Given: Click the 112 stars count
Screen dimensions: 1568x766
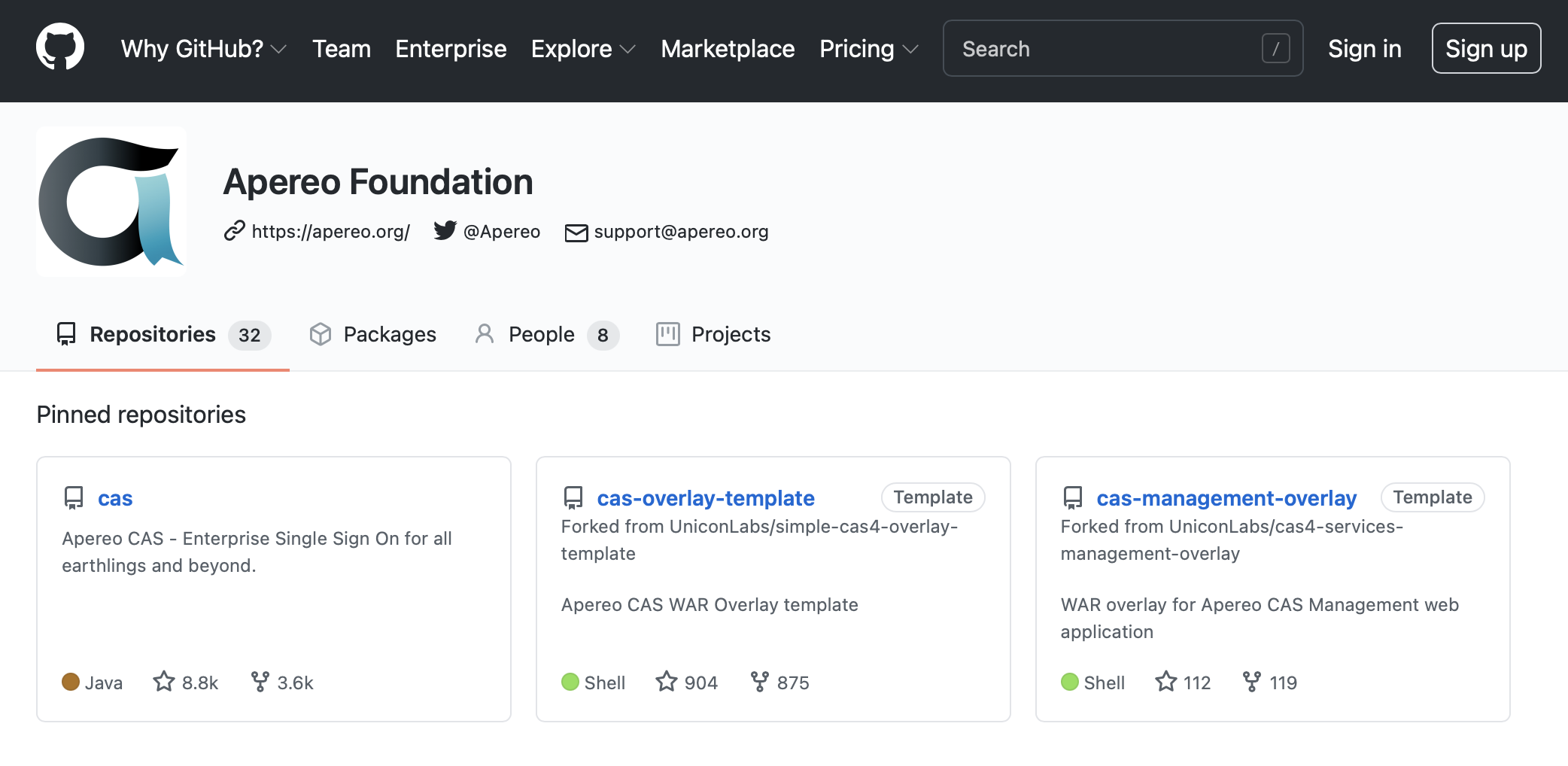Looking at the screenshot, I should pos(1197,682).
